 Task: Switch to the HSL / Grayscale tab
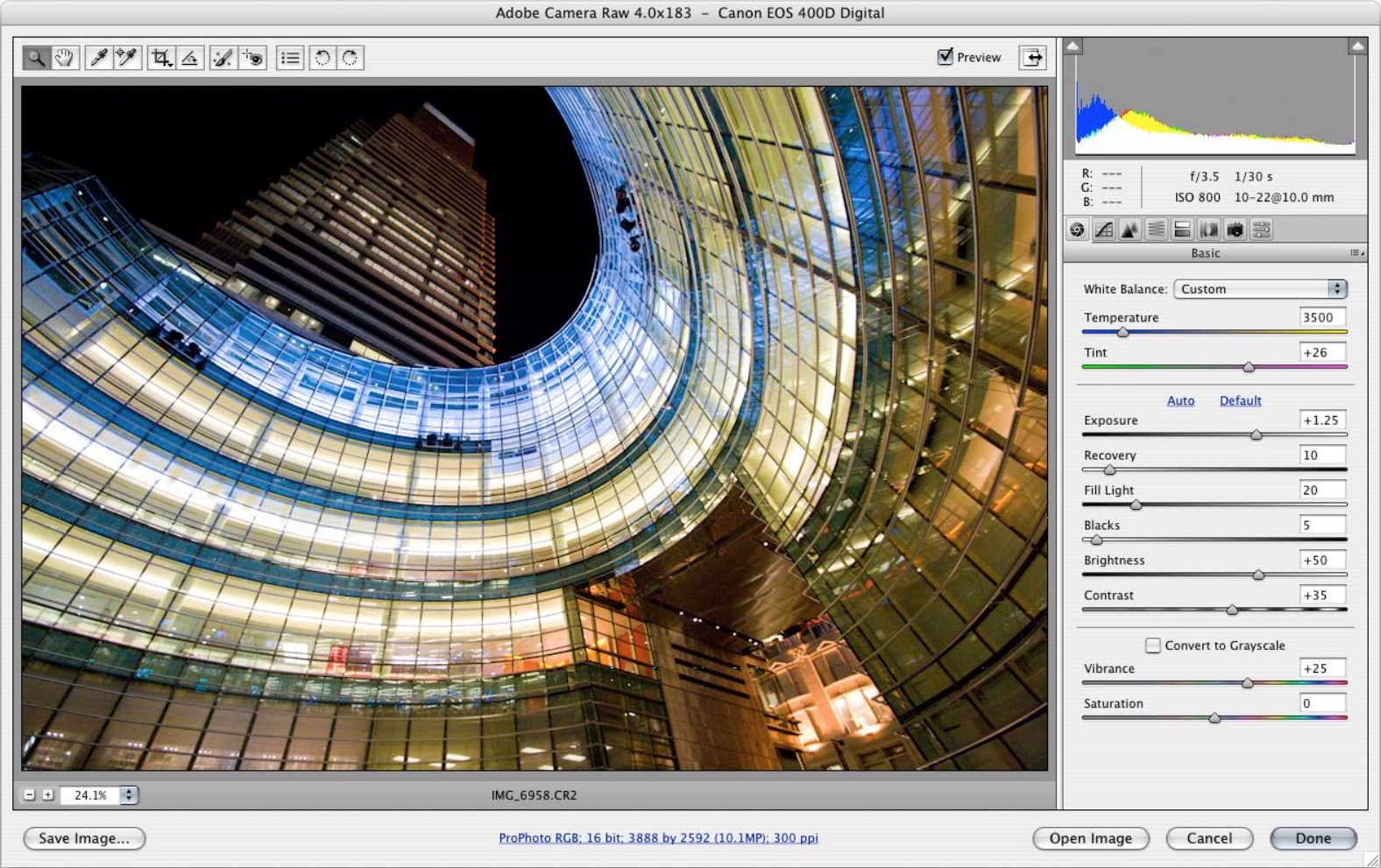click(x=1156, y=229)
